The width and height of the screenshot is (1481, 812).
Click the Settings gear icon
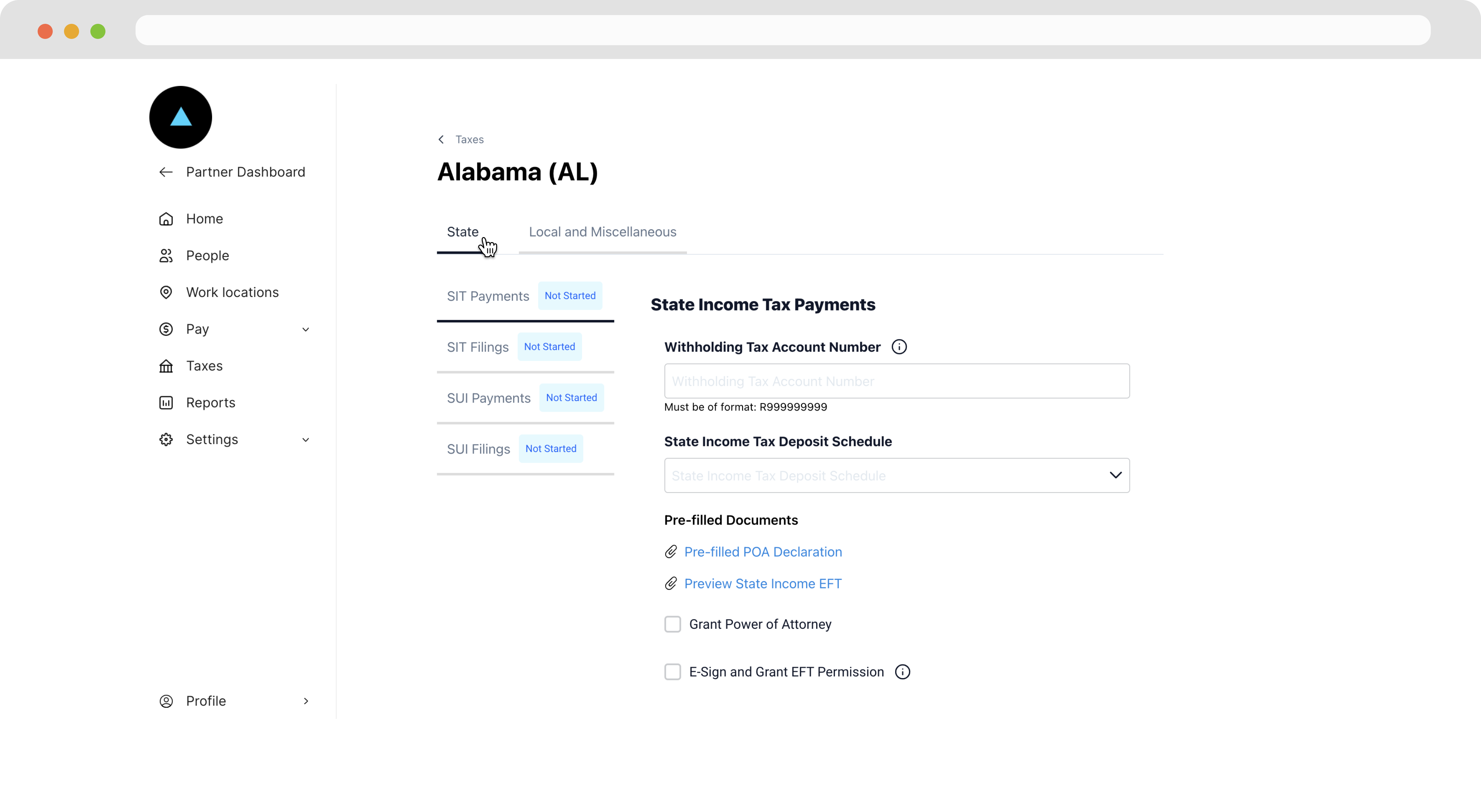[x=166, y=440]
